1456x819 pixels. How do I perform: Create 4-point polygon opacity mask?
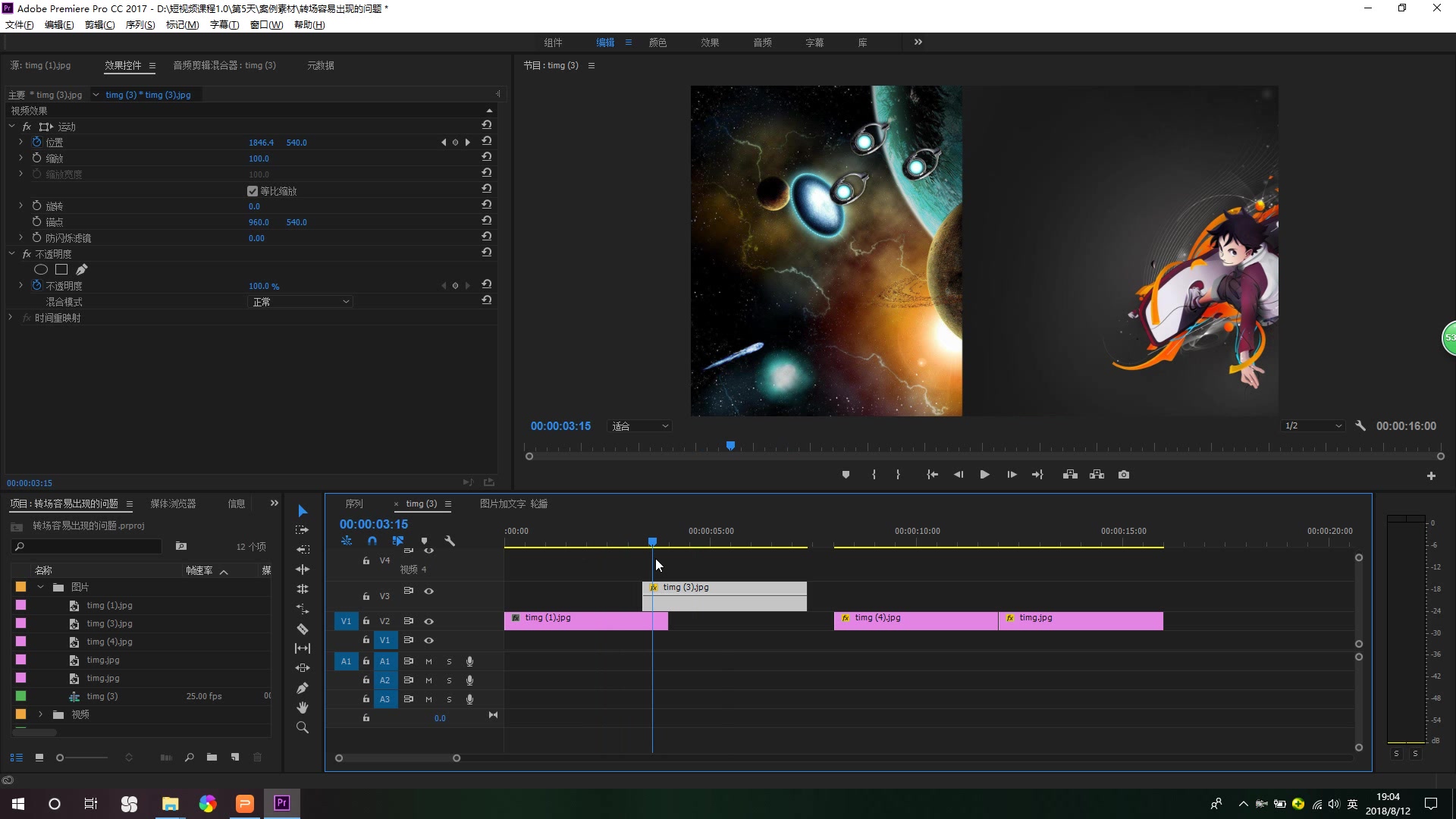point(61,269)
